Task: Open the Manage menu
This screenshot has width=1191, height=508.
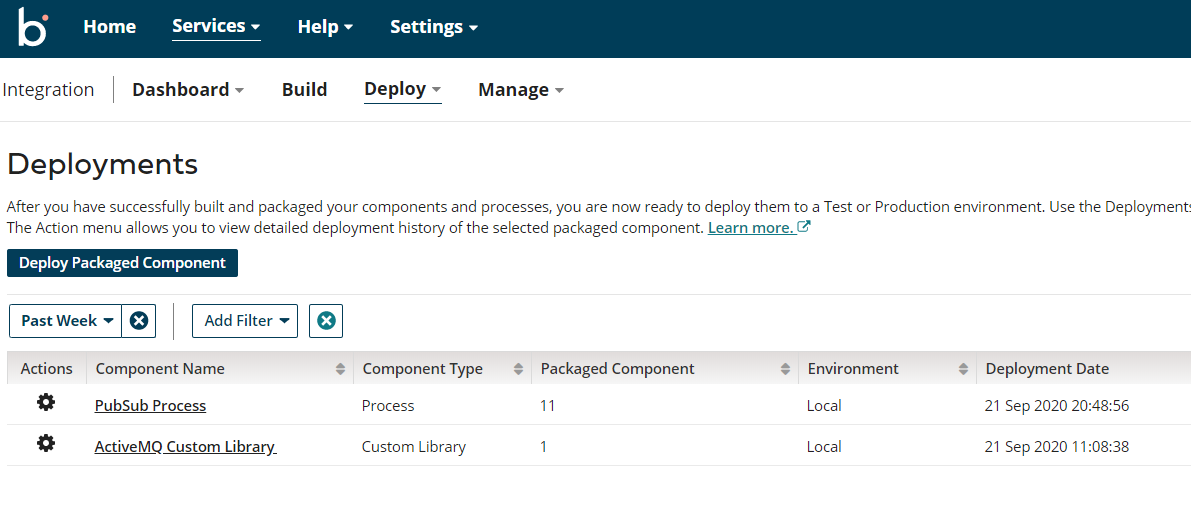Action: pos(520,90)
